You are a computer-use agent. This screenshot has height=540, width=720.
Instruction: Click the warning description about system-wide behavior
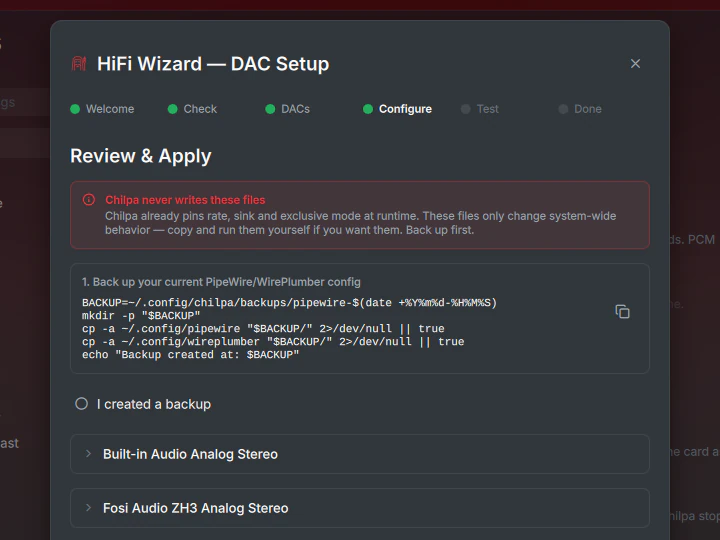coord(360,223)
